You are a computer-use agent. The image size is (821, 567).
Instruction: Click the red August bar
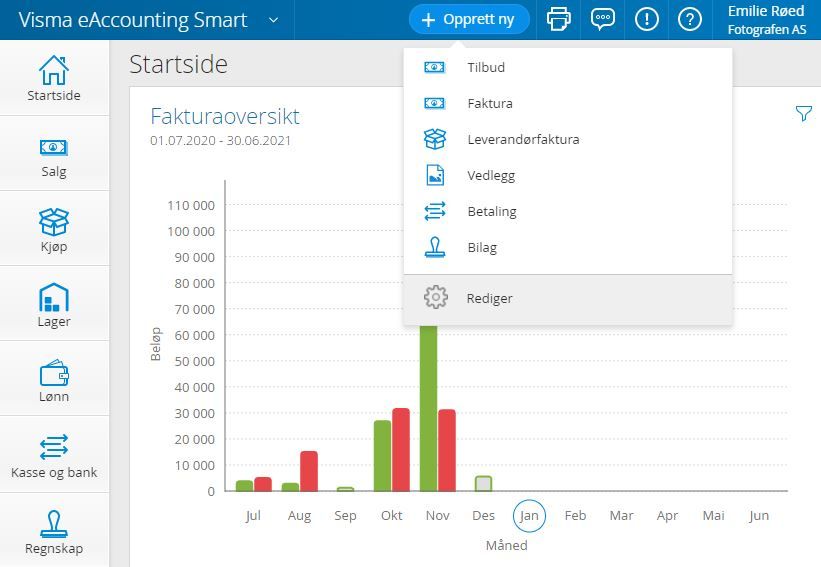309,471
